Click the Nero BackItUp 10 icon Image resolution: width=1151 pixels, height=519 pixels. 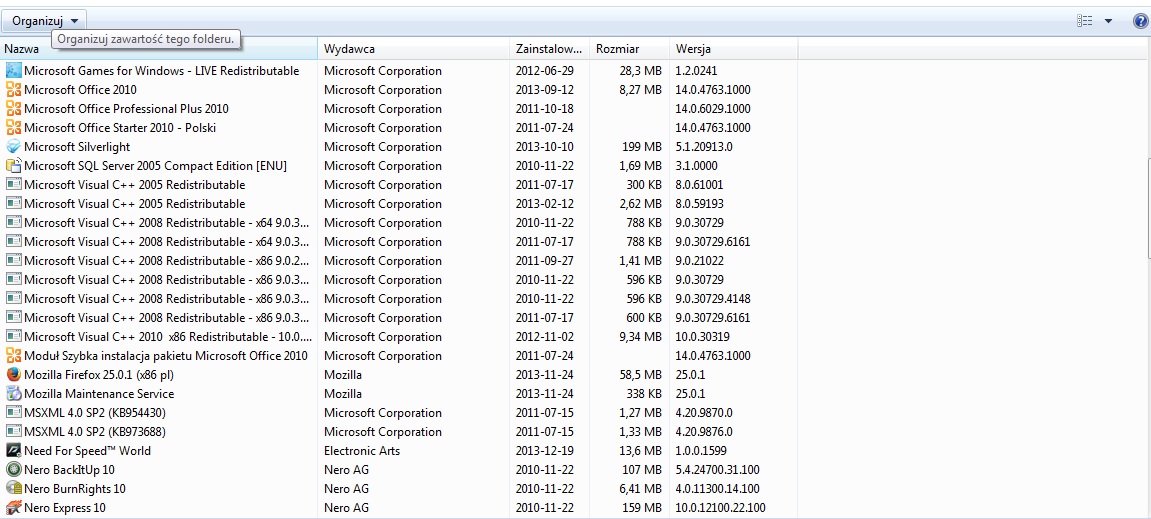[x=13, y=470]
